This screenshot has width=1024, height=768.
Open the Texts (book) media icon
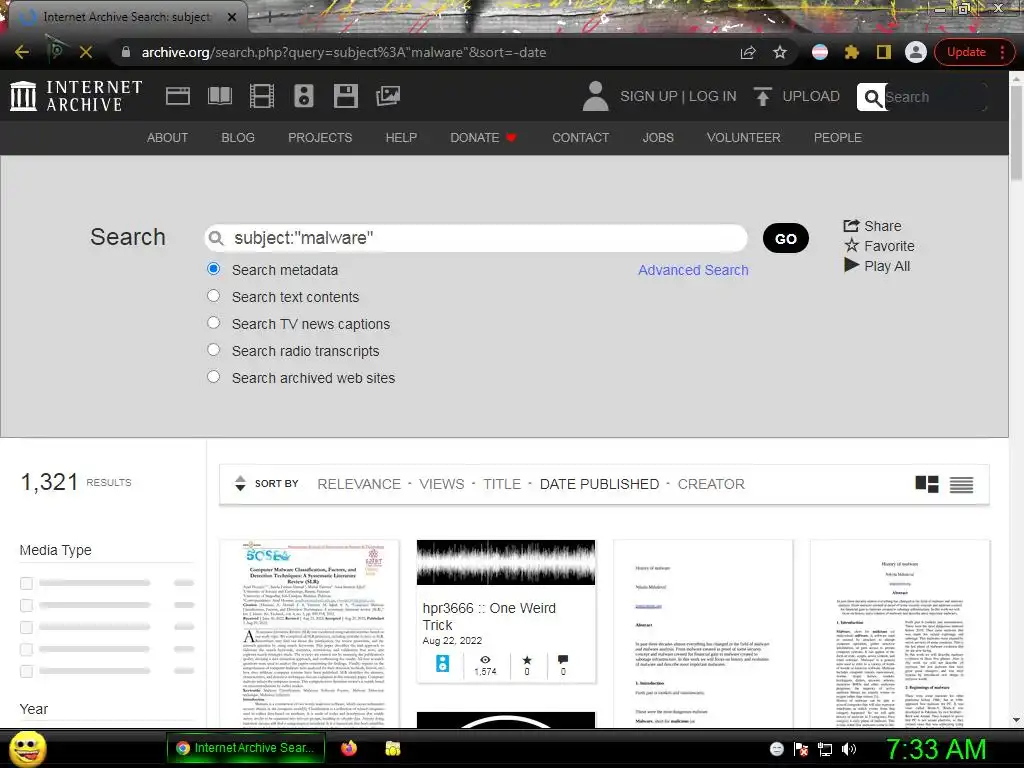219,96
